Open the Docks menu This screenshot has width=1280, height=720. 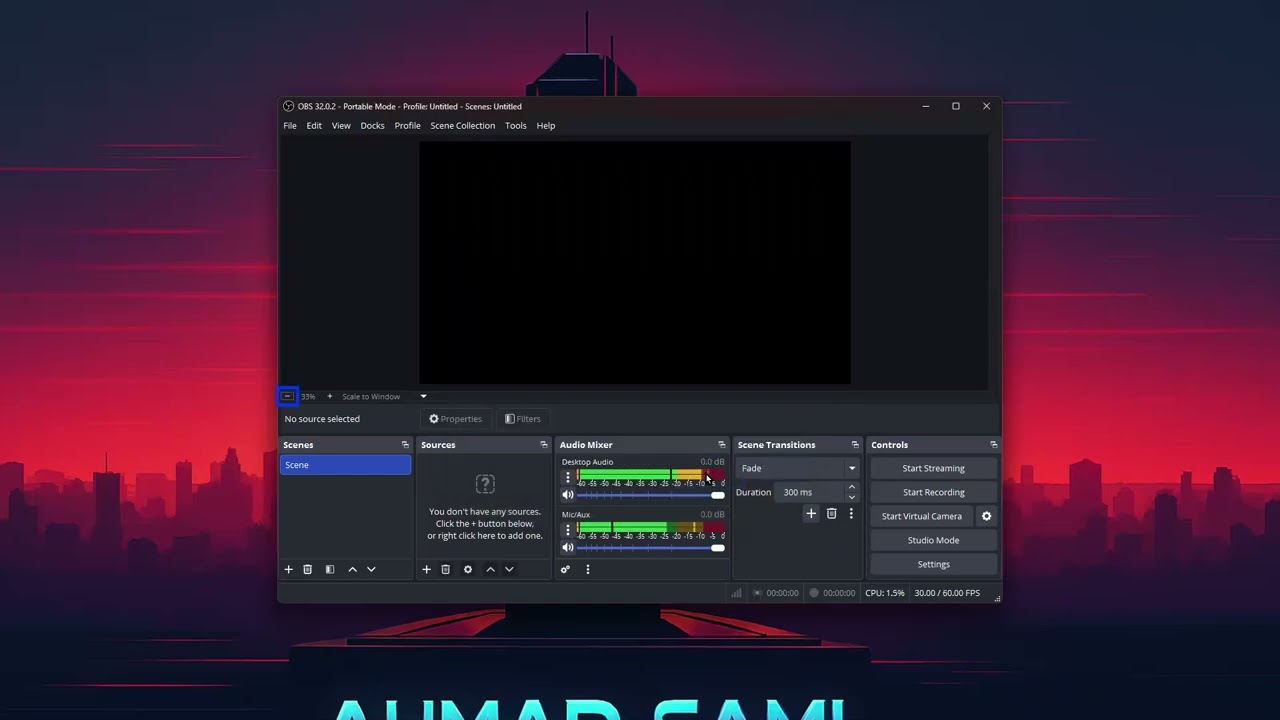[372, 126]
